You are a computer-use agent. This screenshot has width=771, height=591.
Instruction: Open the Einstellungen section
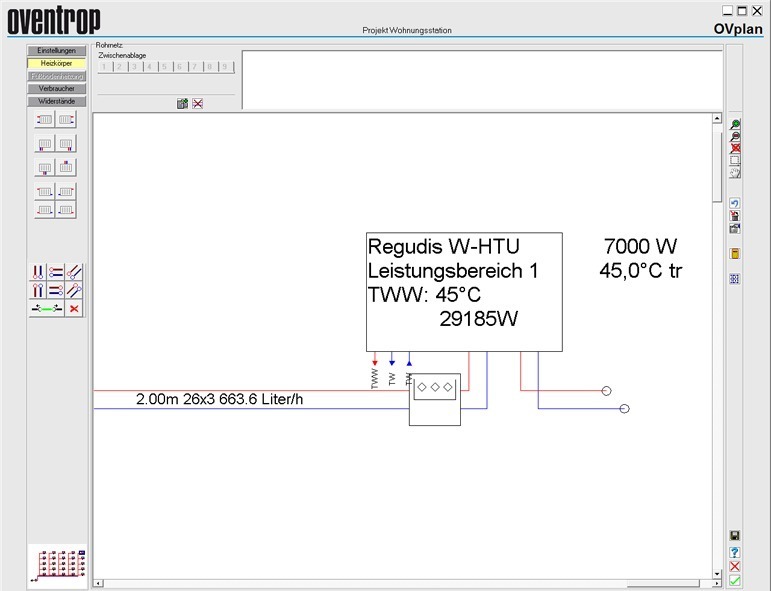point(57,51)
